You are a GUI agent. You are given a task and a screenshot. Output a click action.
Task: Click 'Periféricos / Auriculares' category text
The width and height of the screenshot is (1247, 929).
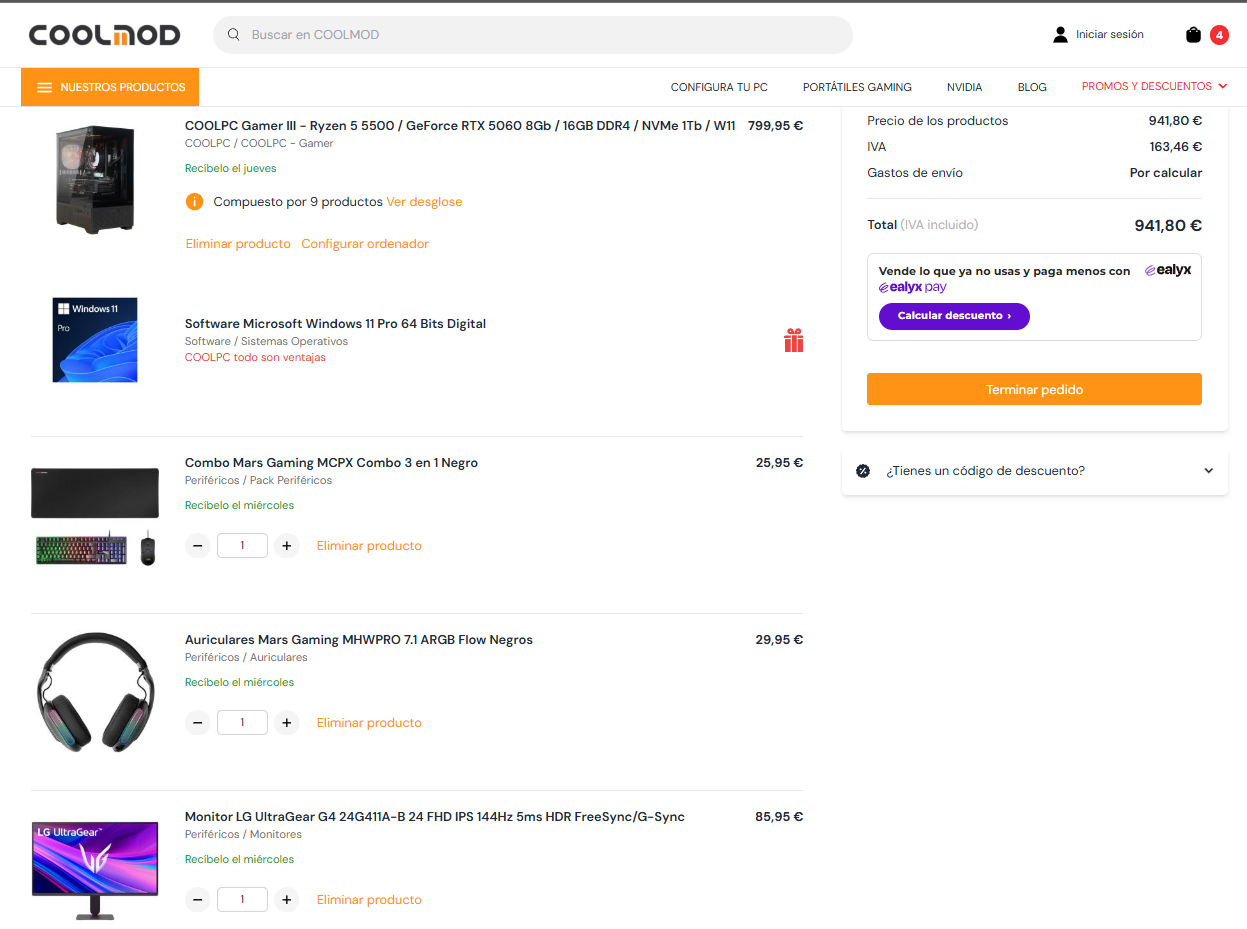pyautogui.click(x=246, y=658)
